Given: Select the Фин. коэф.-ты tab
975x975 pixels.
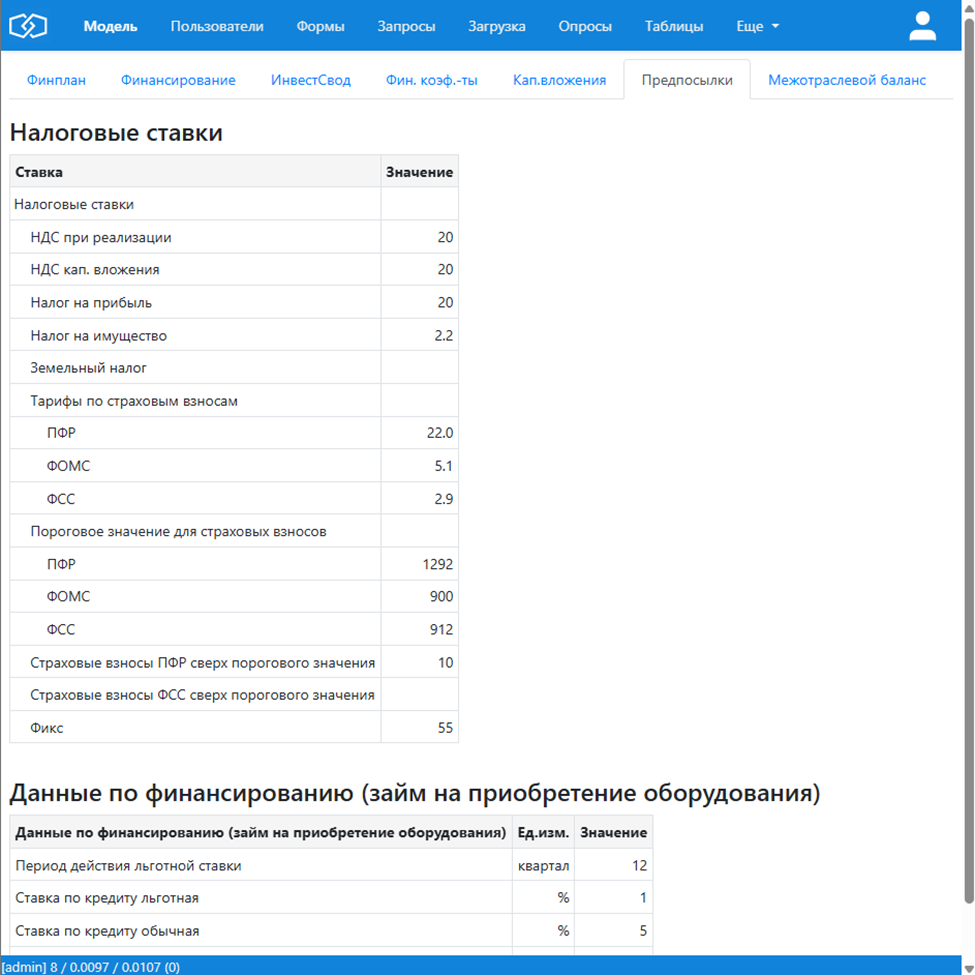Looking at the screenshot, I should (432, 80).
